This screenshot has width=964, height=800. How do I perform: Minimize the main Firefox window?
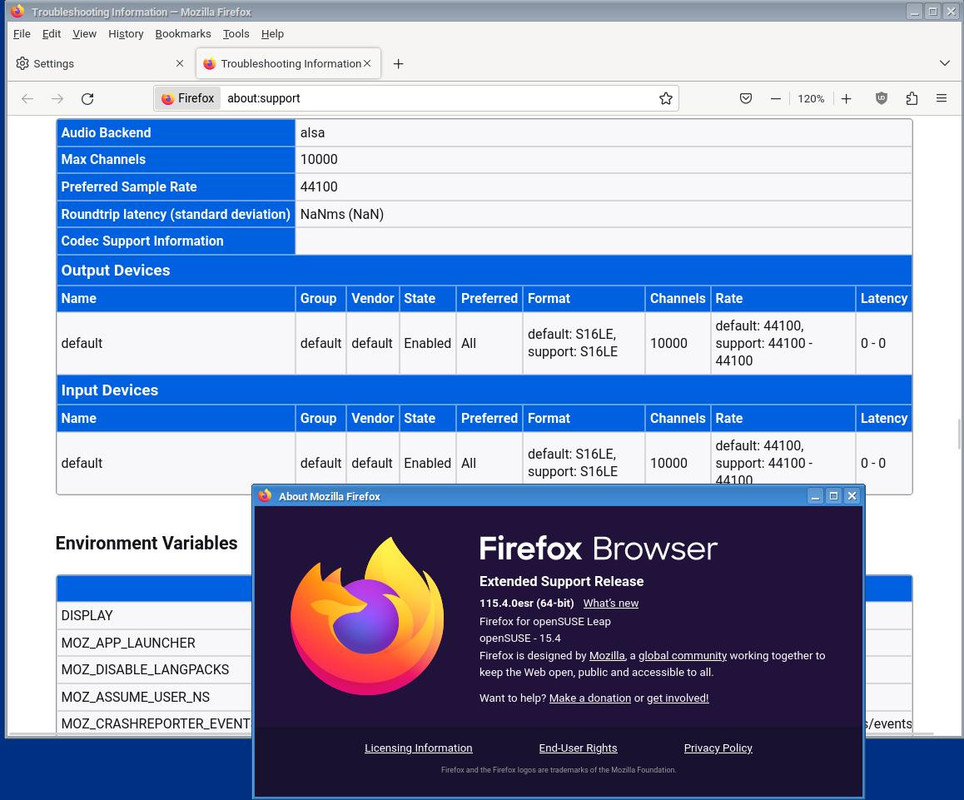pos(914,12)
